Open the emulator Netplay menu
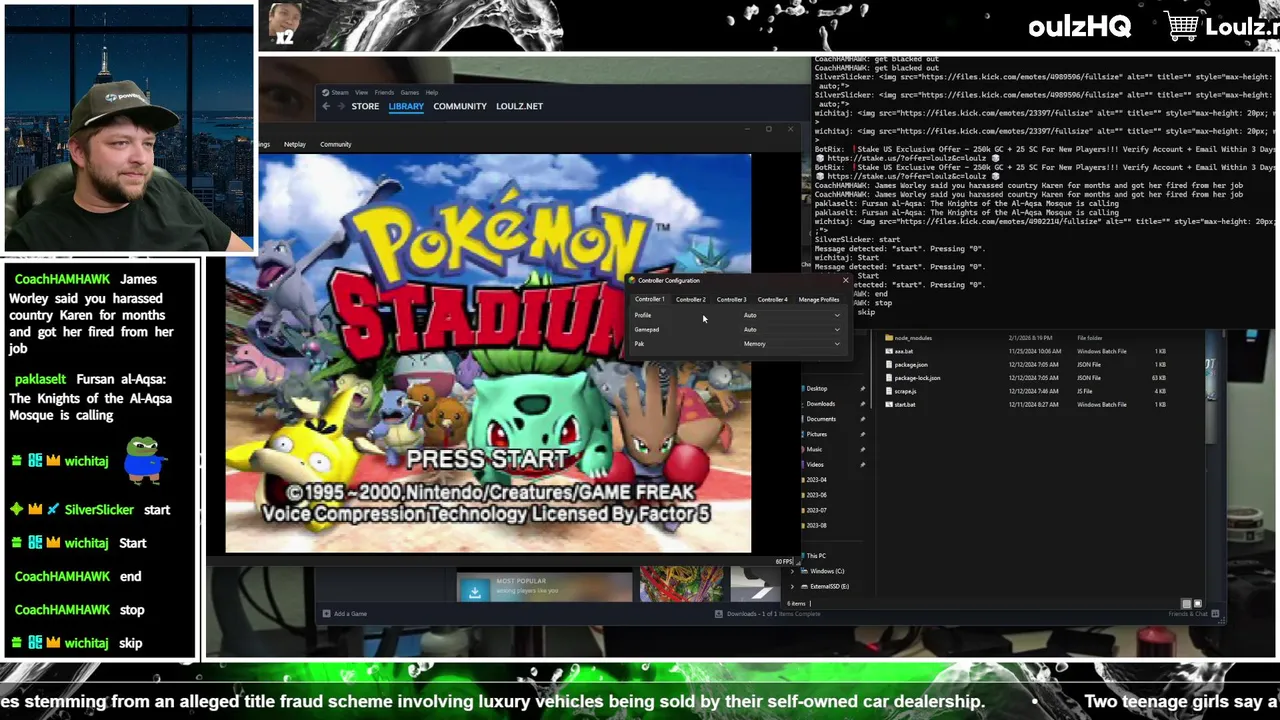The height and width of the screenshot is (720, 1280). point(294,144)
